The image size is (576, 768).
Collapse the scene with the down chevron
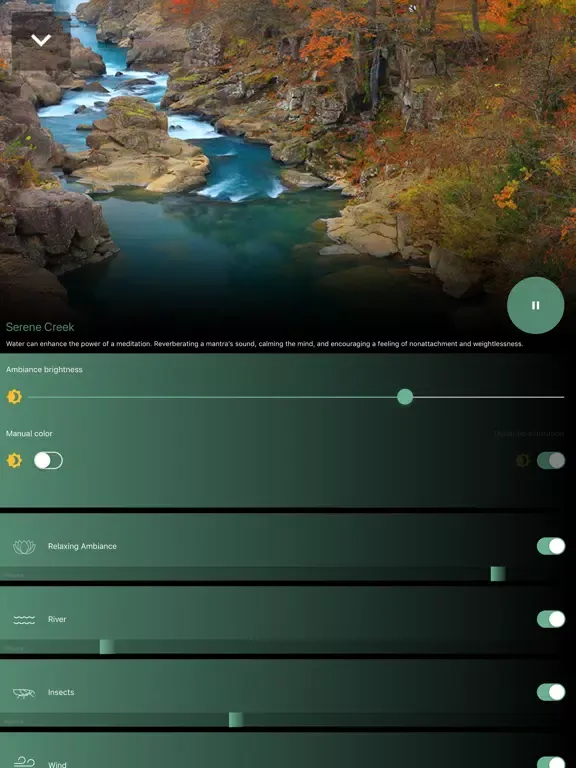point(41,40)
